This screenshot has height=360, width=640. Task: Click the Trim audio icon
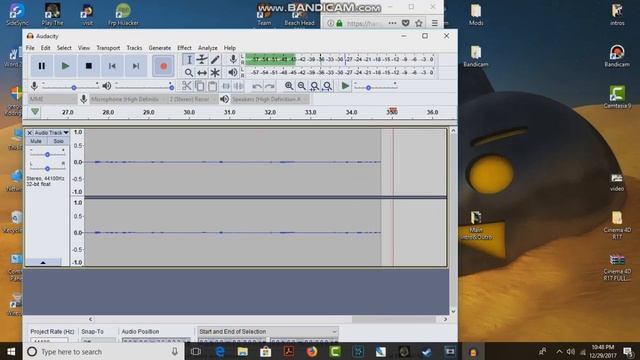coord(226,86)
